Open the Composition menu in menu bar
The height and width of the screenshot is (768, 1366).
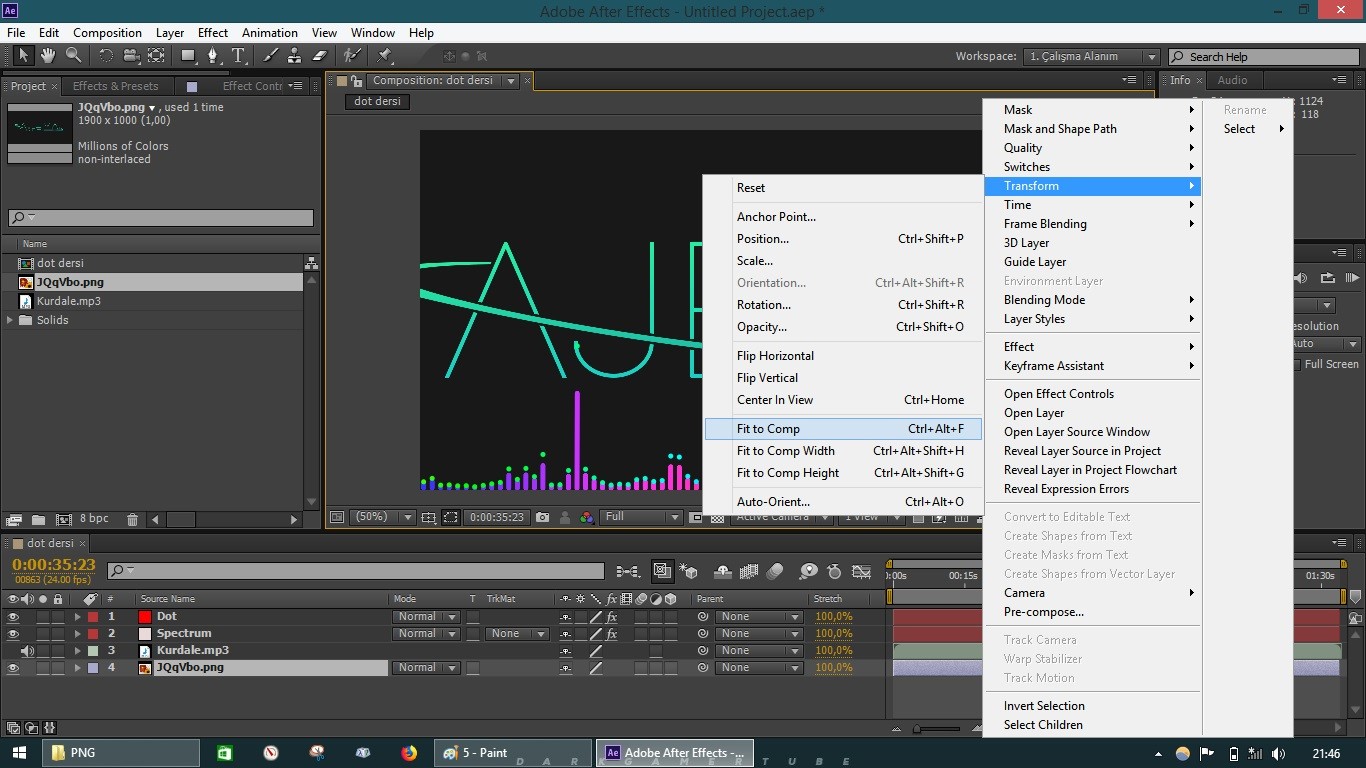107,33
